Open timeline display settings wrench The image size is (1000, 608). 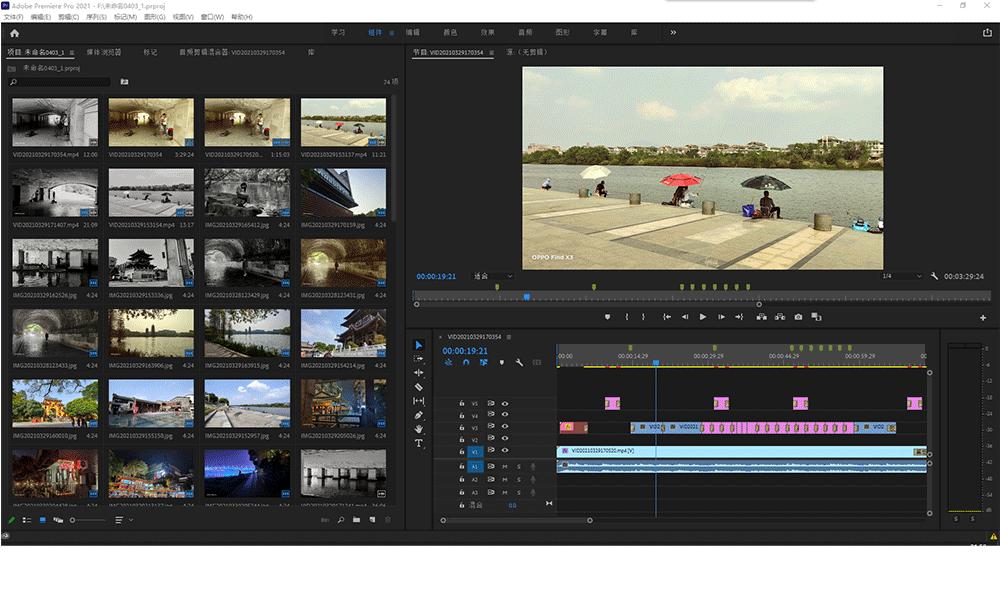tap(519, 362)
